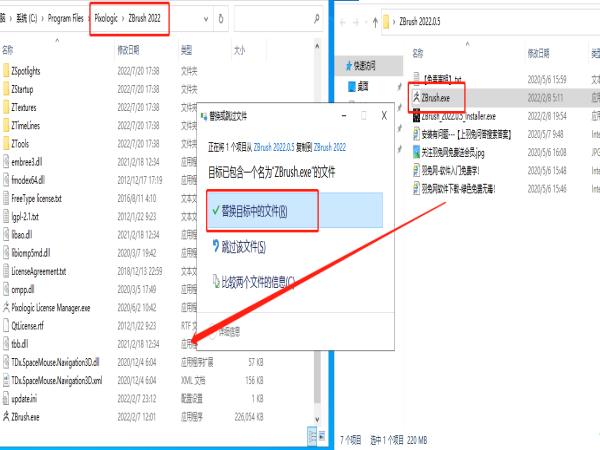
Task: Sort right window by 名称 column
Action: click(418, 53)
